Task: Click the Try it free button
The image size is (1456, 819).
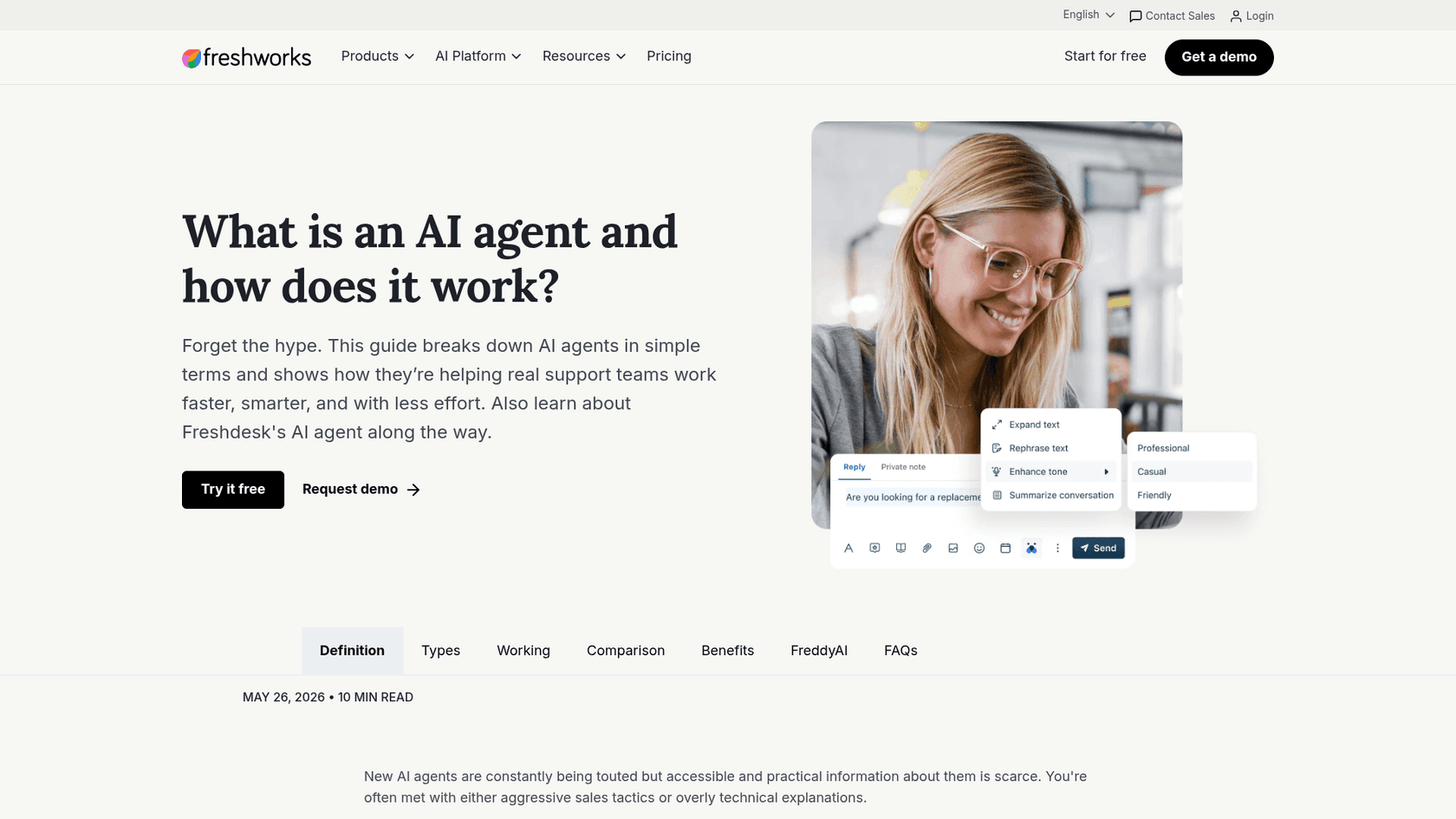Action: pos(233,490)
